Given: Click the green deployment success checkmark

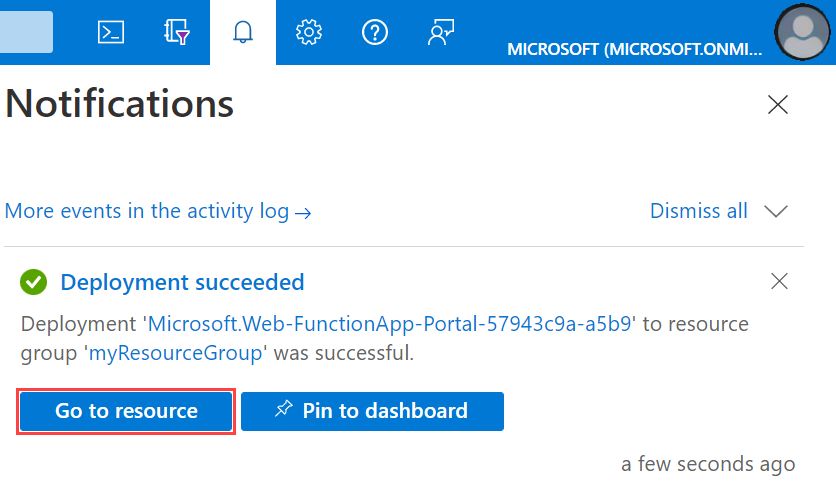Looking at the screenshot, I should (x=34, y=282).
